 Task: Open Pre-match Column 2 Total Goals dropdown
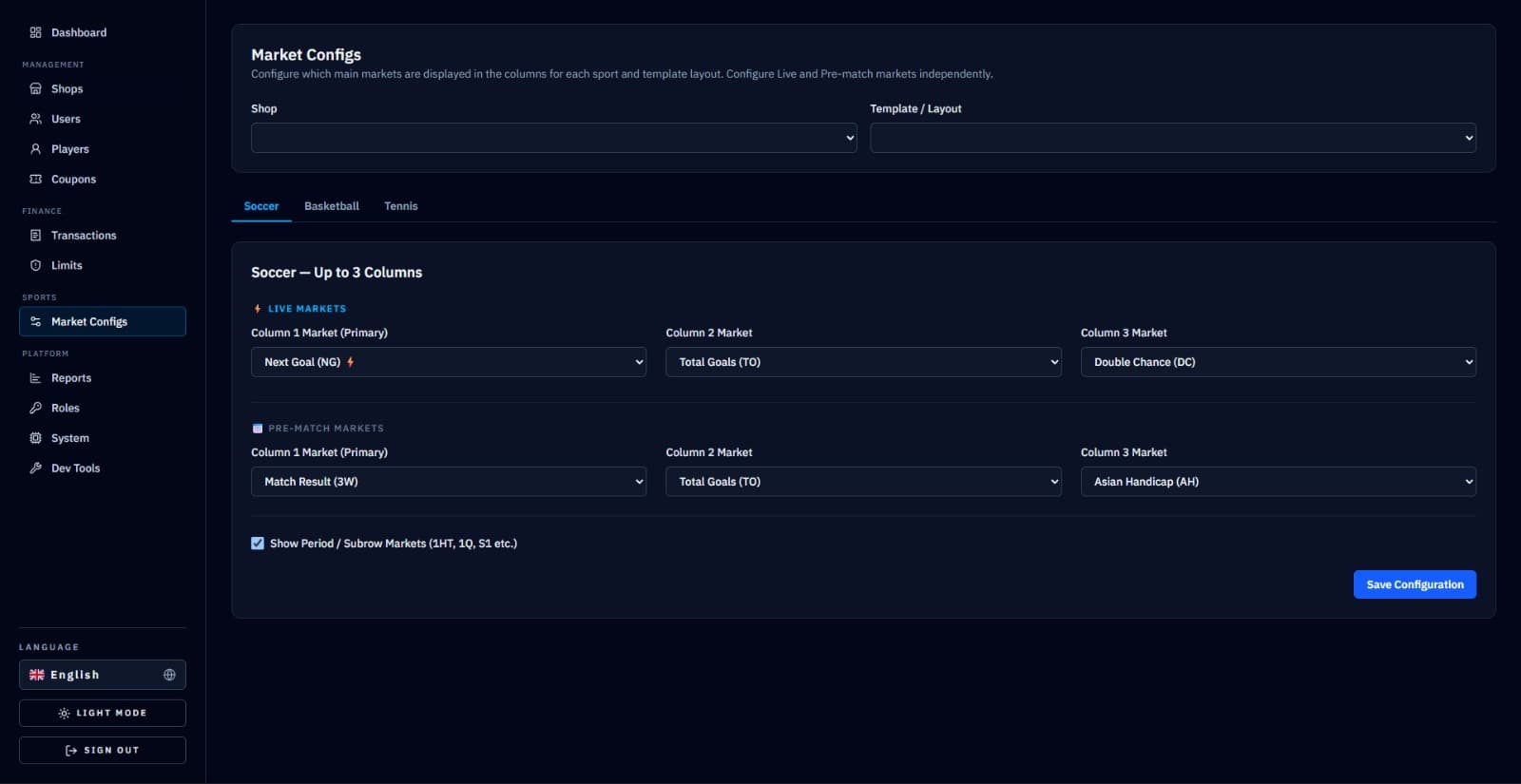point(863,482)
